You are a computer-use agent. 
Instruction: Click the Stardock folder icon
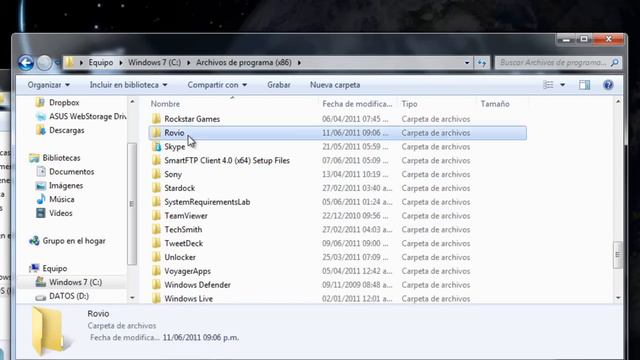(156, 188)
